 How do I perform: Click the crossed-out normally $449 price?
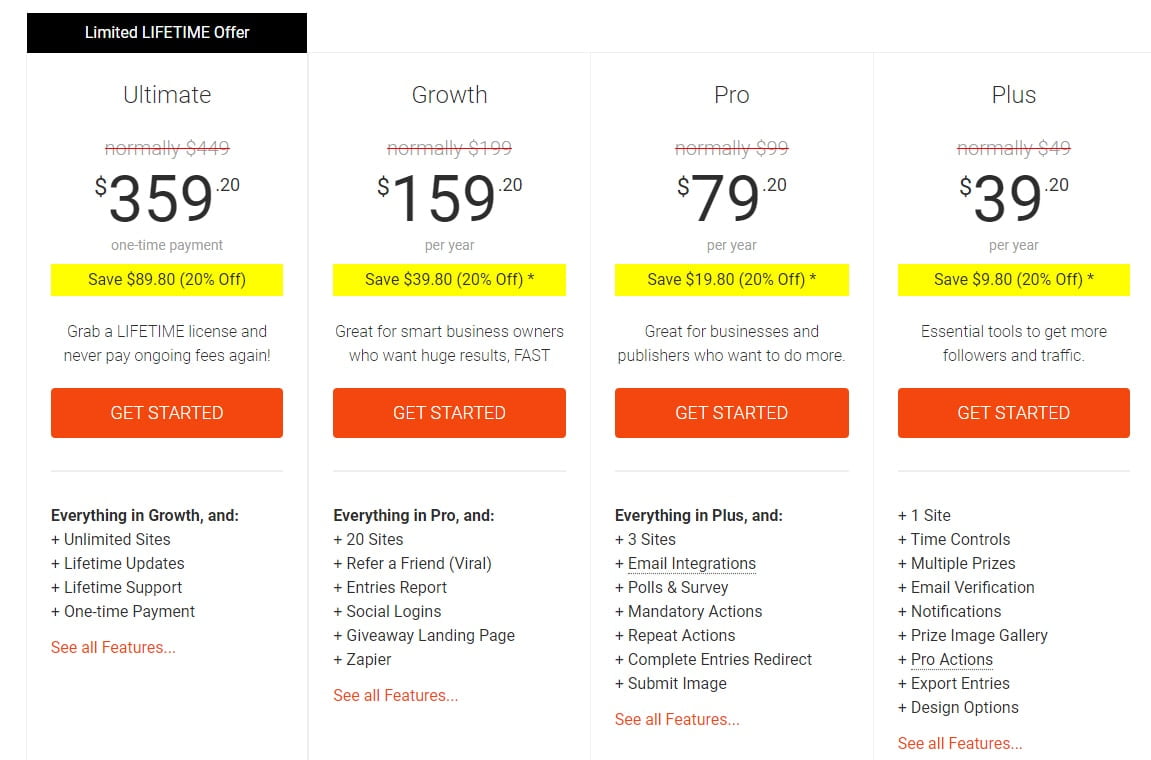point(166,147)
